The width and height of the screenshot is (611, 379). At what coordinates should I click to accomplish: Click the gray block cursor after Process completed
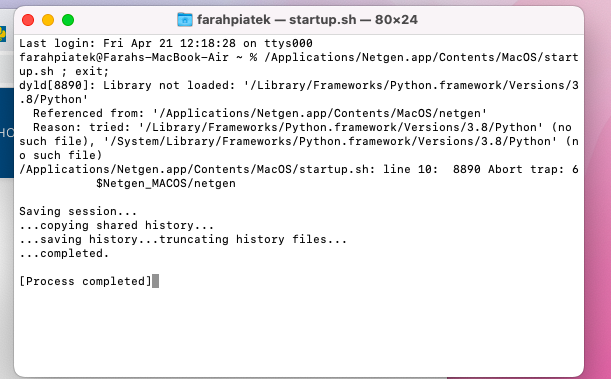(155, 281)
